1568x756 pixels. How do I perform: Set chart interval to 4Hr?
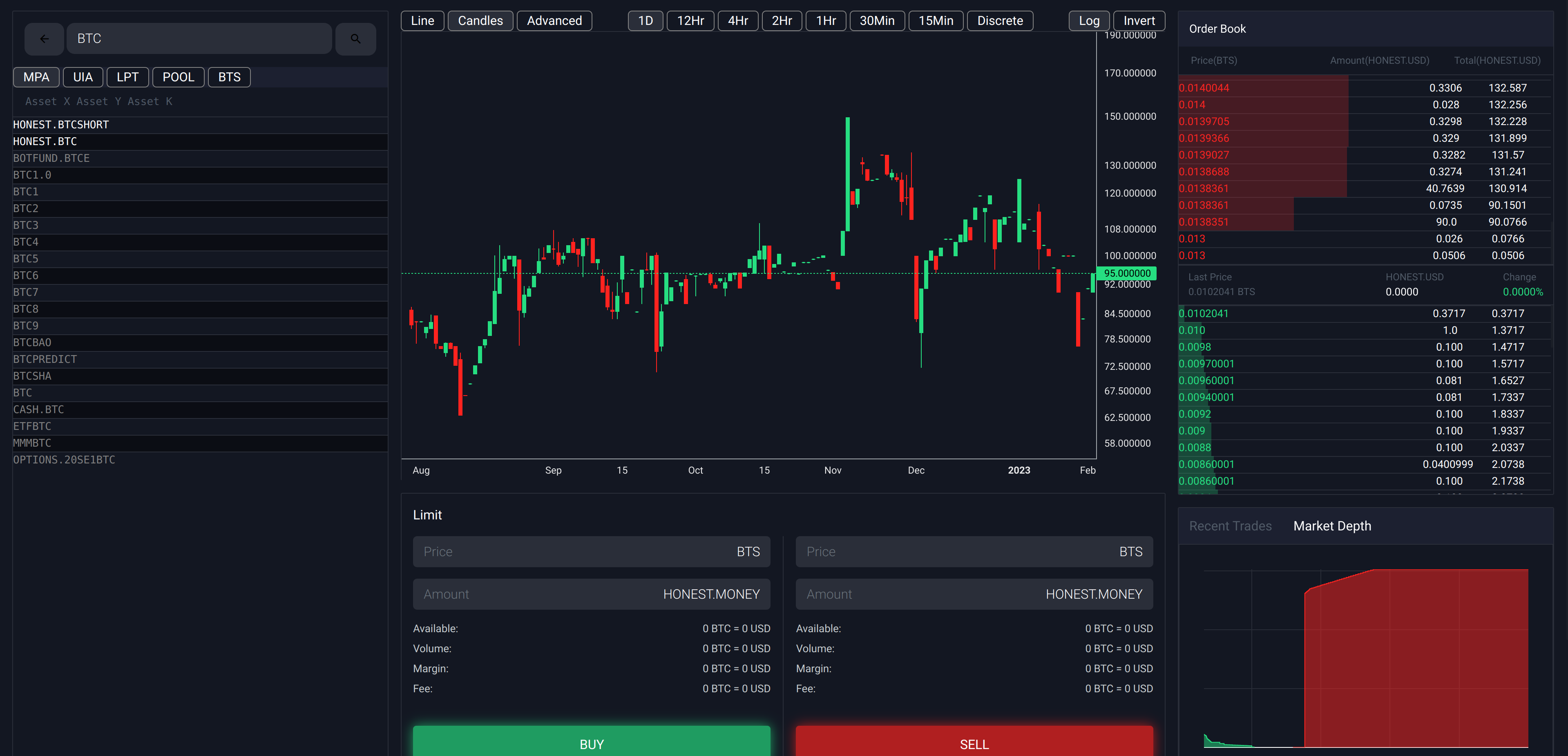(x=737, y=21)
